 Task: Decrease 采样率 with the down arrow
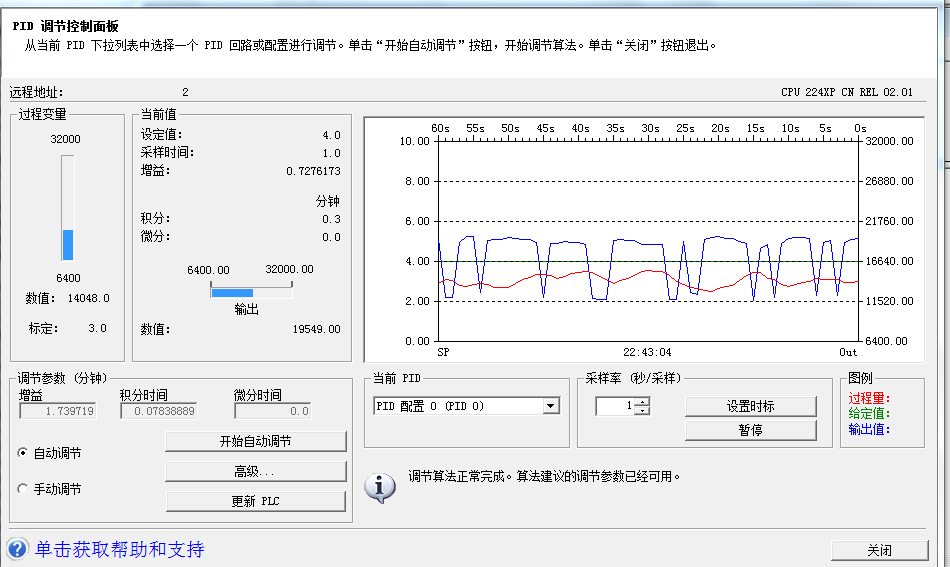point(642,411)
